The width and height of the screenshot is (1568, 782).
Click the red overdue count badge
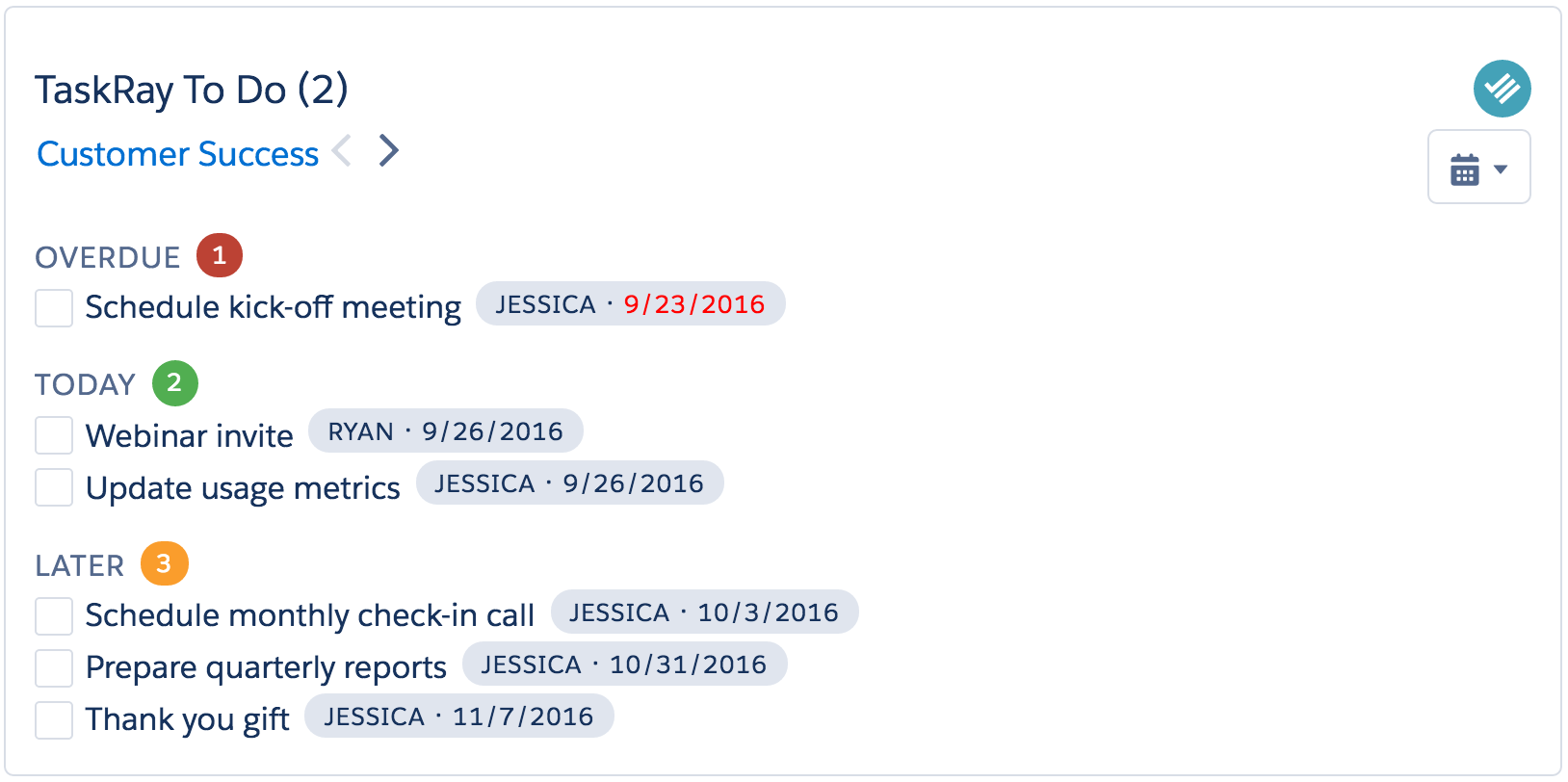[x=220, y=255]
